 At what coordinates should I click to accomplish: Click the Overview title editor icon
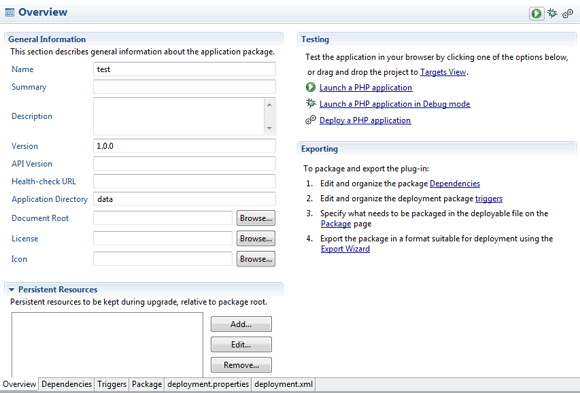pyautogui.click(x=10, y=12)
